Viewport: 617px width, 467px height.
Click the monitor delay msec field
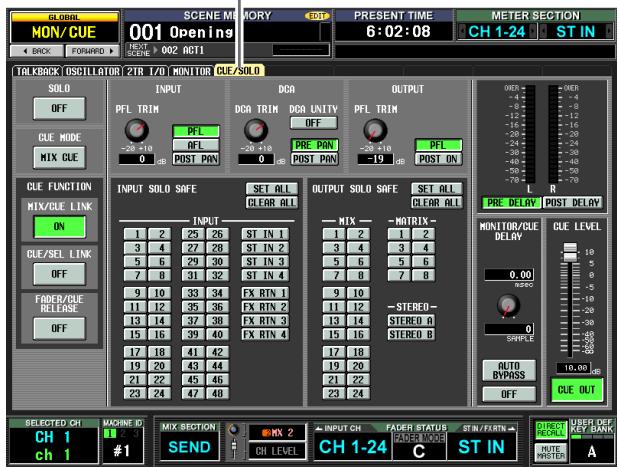(509, 275)
